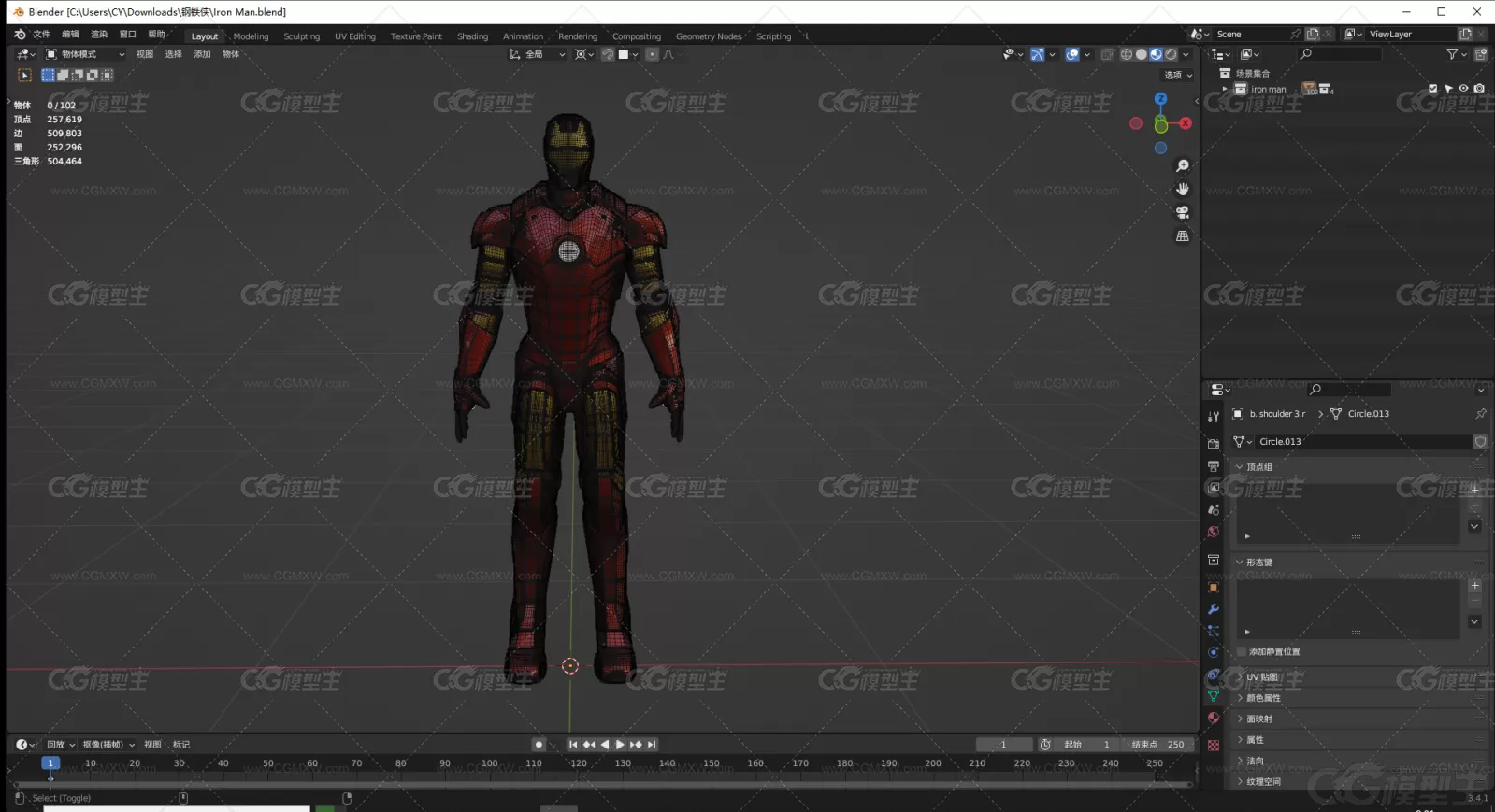Viewport: 1495px width, 812px height.
Task: Open the Texture properties tab
Action: (1214, 746)
